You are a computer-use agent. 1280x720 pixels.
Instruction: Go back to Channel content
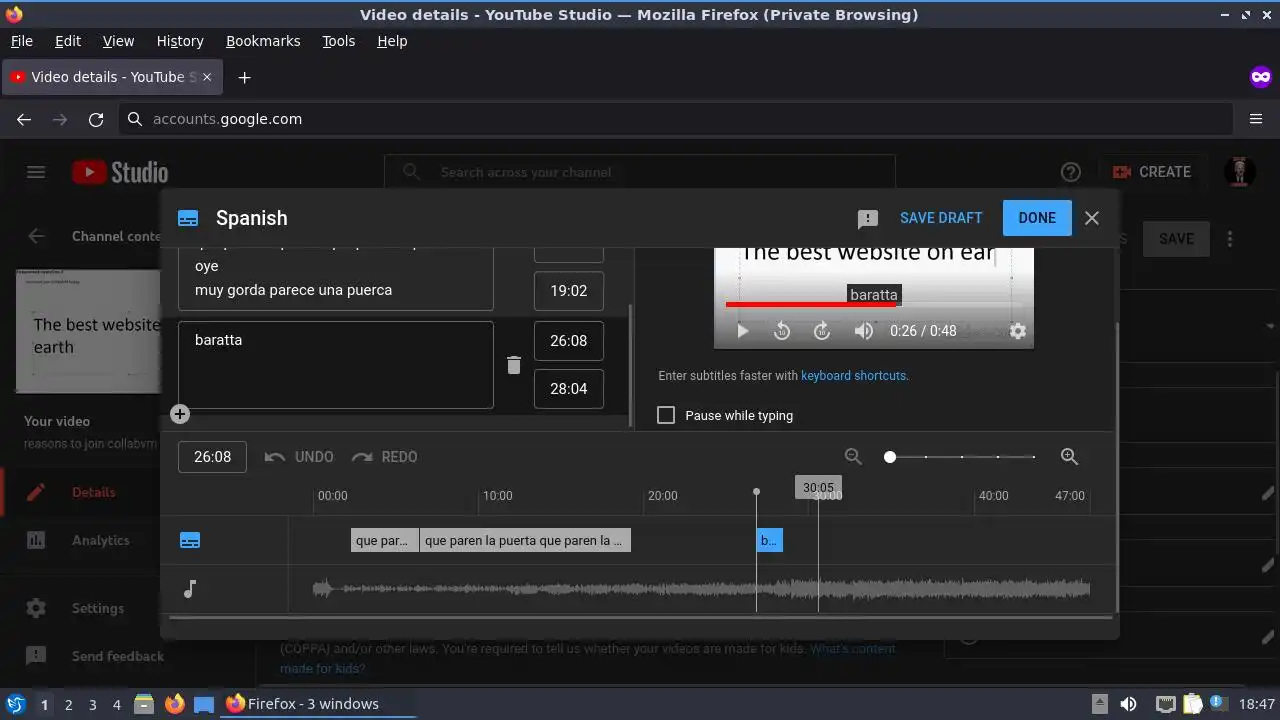coord(36,236)
